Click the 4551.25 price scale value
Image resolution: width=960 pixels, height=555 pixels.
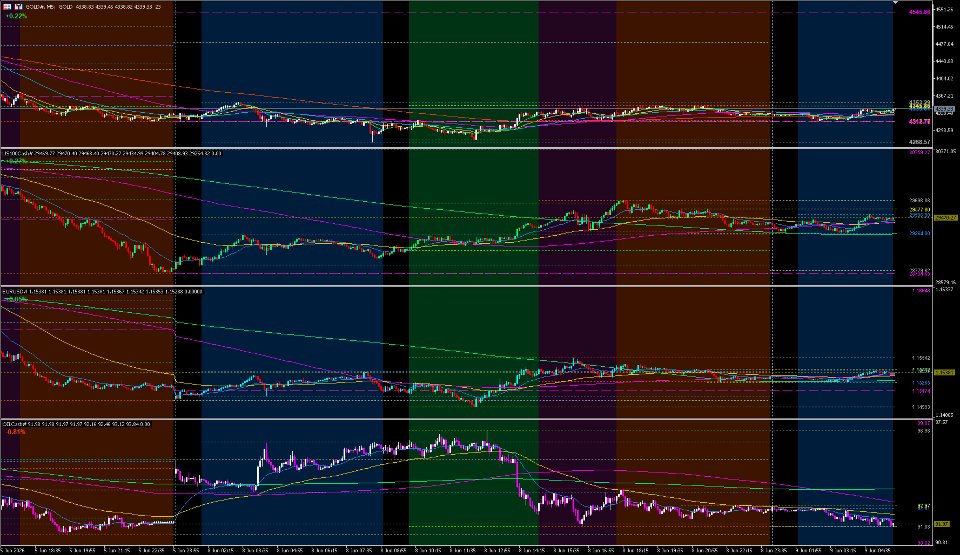click(x=944, y=9)
